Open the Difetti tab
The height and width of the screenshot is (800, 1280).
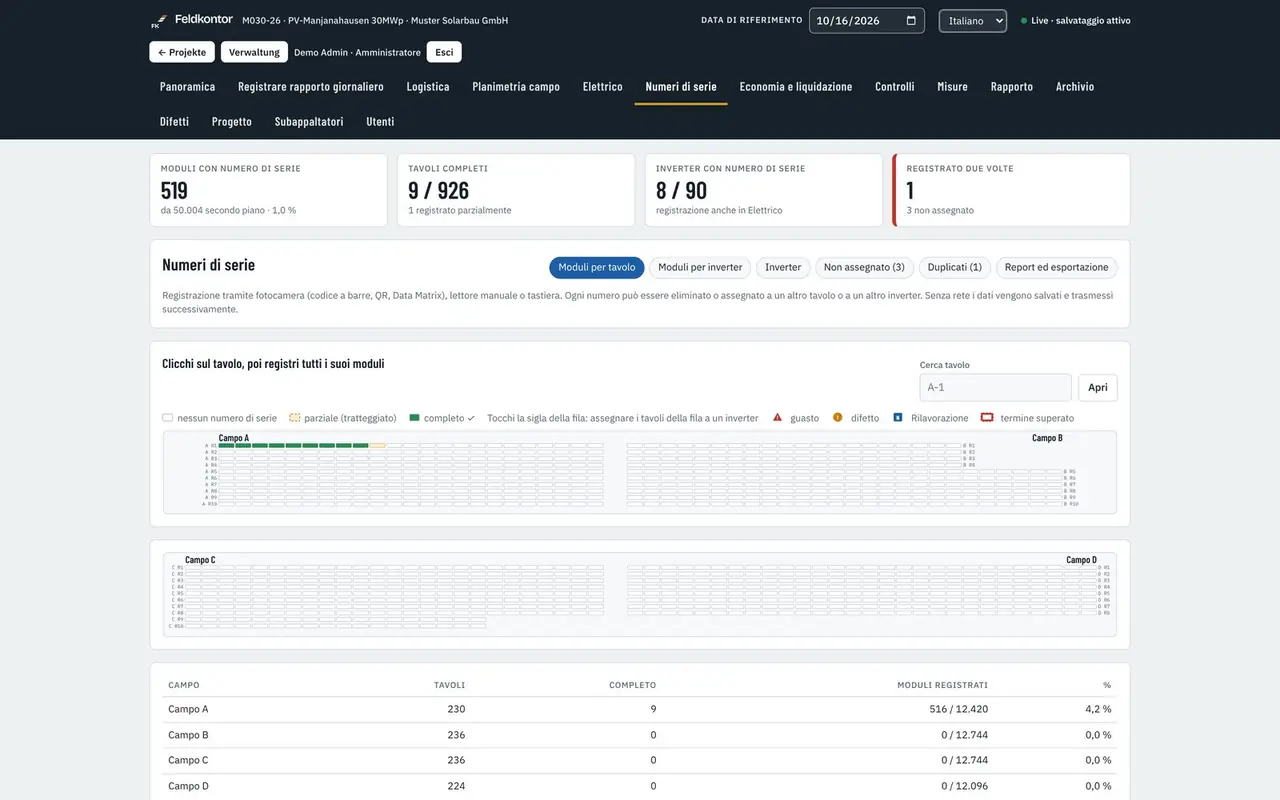[x=174, y=122]
